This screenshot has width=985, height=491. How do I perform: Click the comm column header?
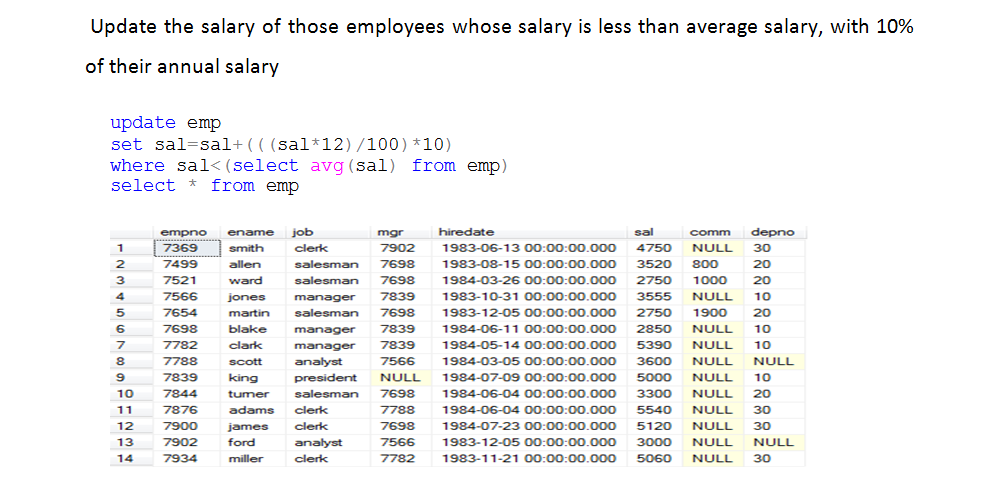tap(712, 232)
